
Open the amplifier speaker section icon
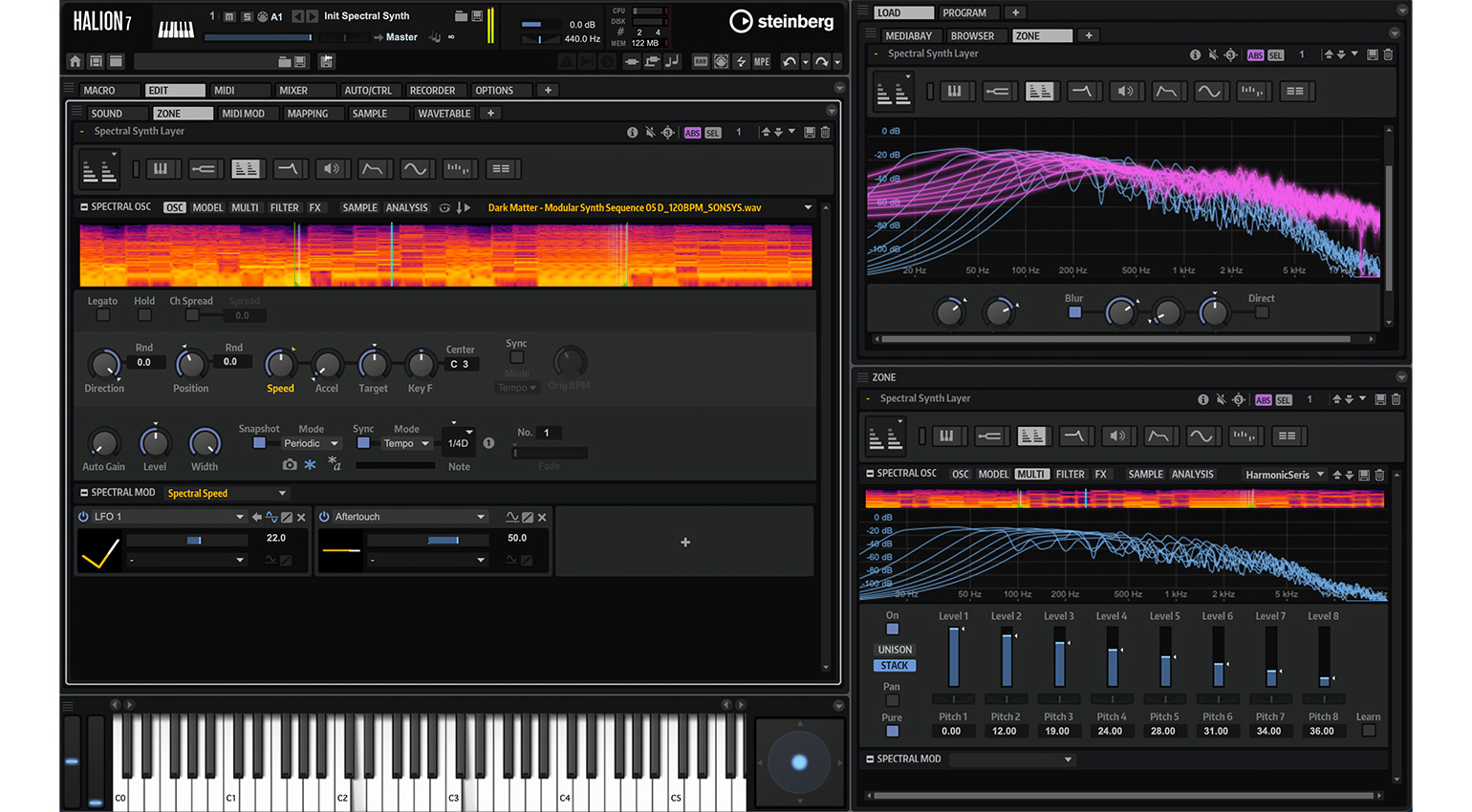[x=331, y=169]
